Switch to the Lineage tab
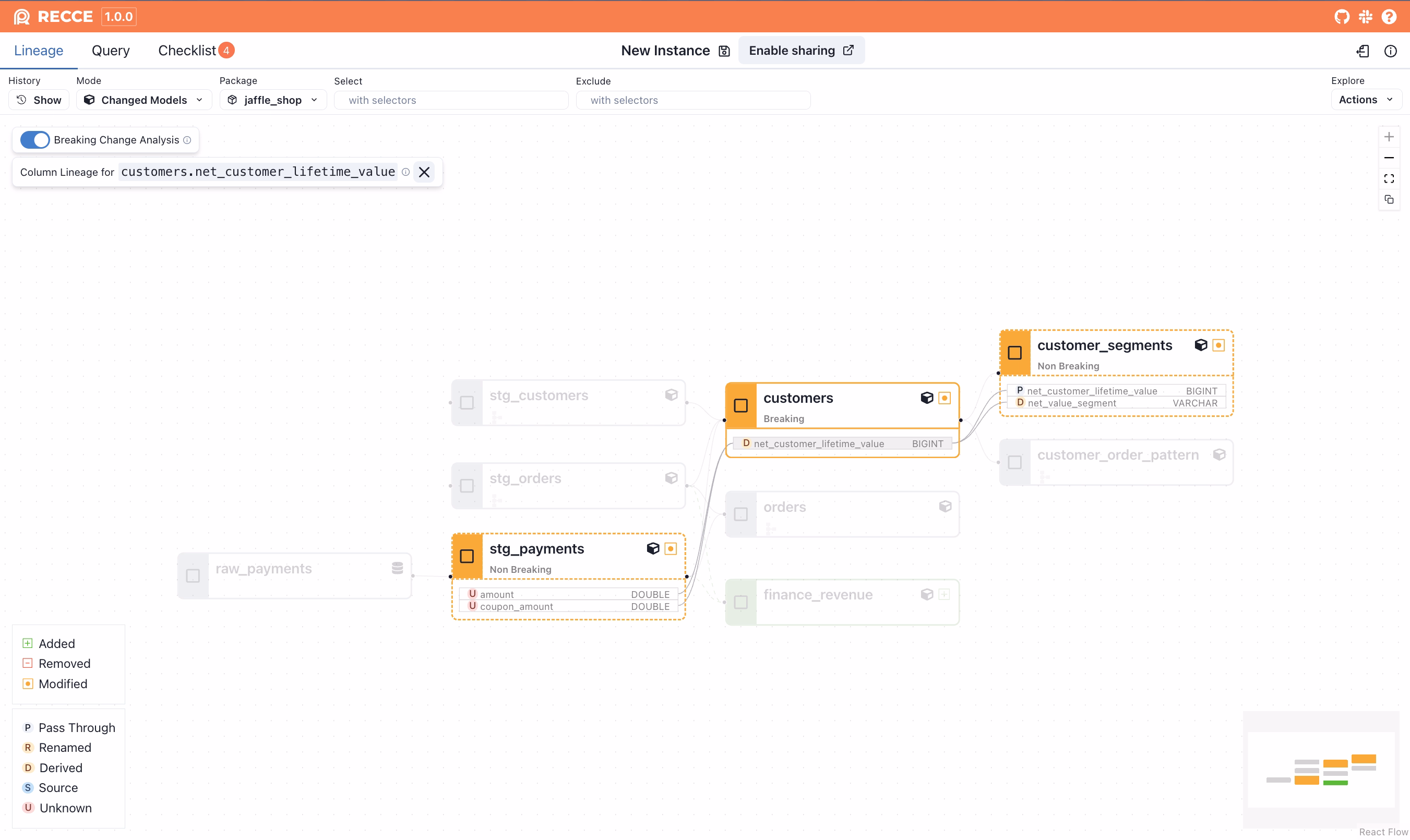The width and height of the screenshot is (1410, 840). tap(39, 51)
